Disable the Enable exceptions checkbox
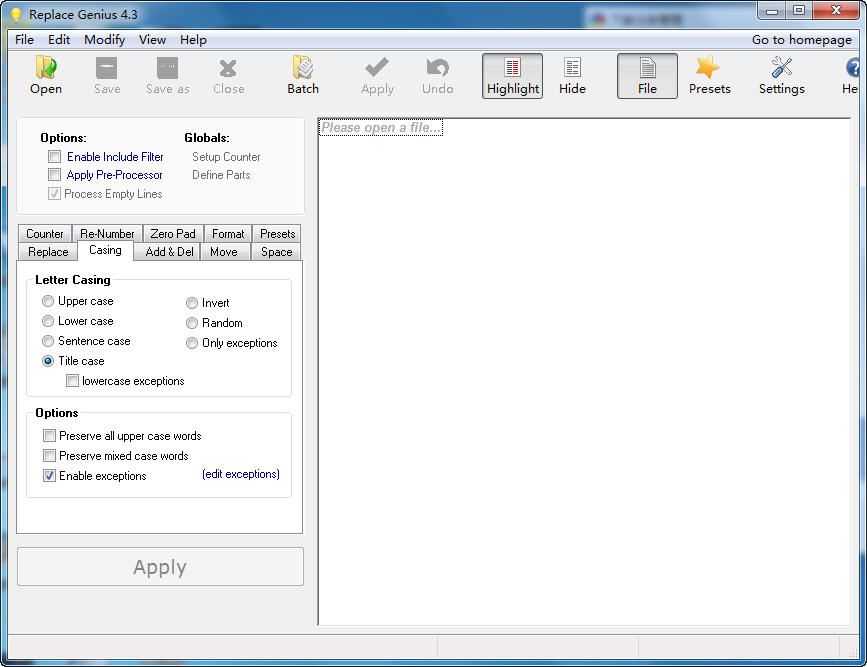Screen dimensions: 867x667 tap(50, 476)
